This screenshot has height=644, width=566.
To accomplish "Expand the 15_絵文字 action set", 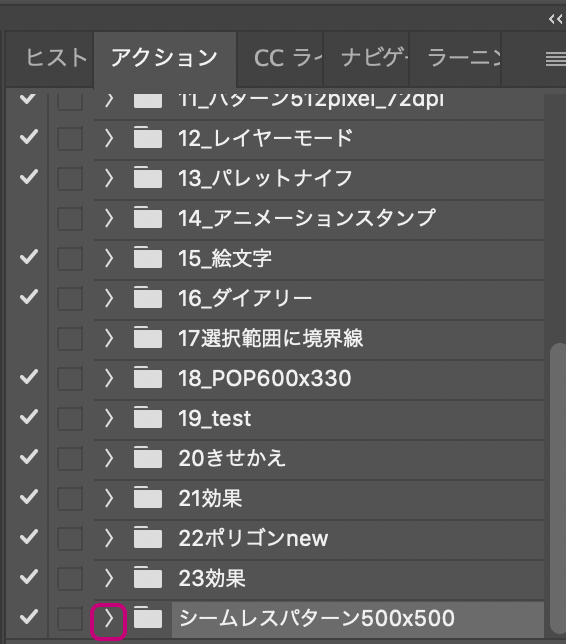I will coord(108,258).
